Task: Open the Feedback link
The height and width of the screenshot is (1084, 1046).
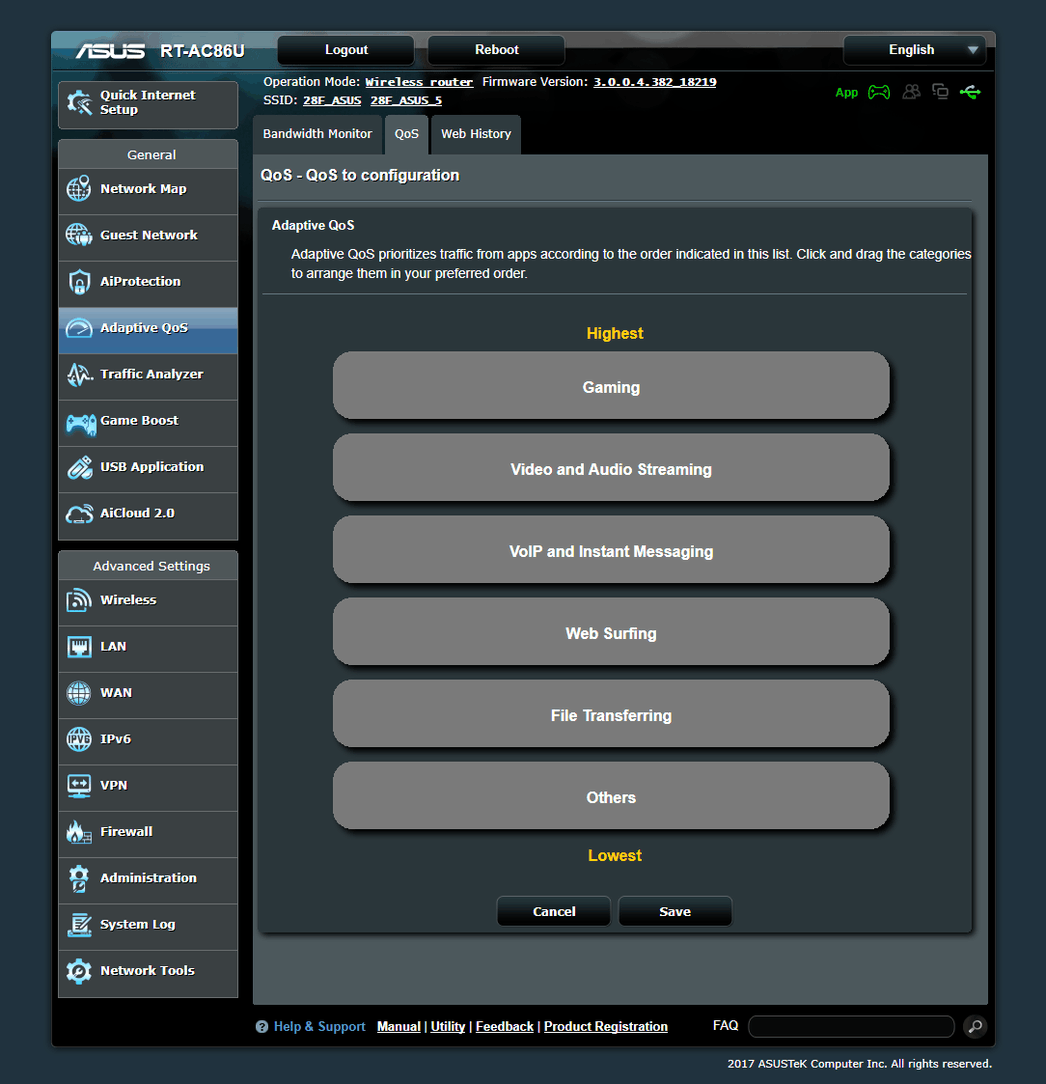Action: (x=504, y=1027)
